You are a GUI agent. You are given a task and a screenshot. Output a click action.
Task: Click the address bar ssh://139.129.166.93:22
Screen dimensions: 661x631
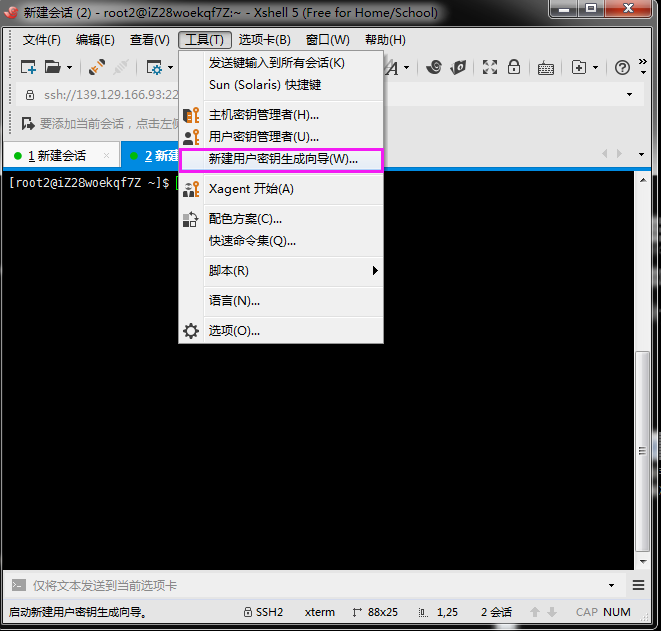click(111, 94)
